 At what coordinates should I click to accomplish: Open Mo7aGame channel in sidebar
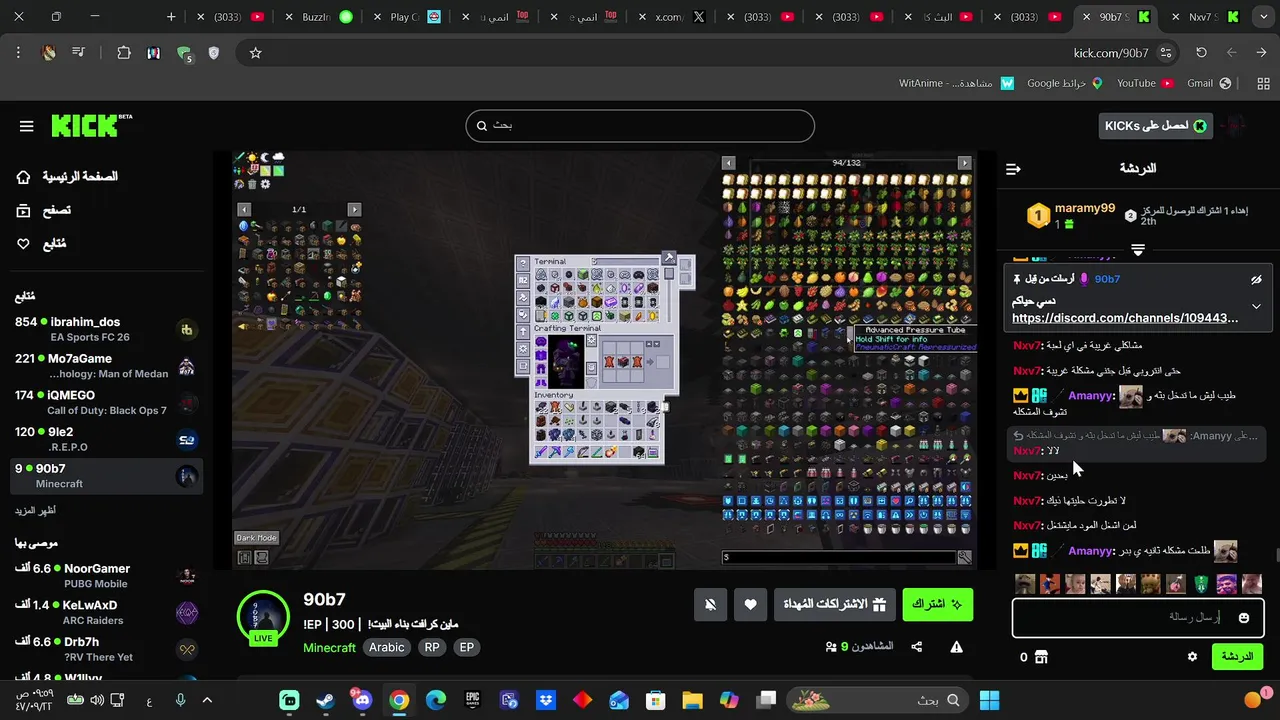point(105,366)
